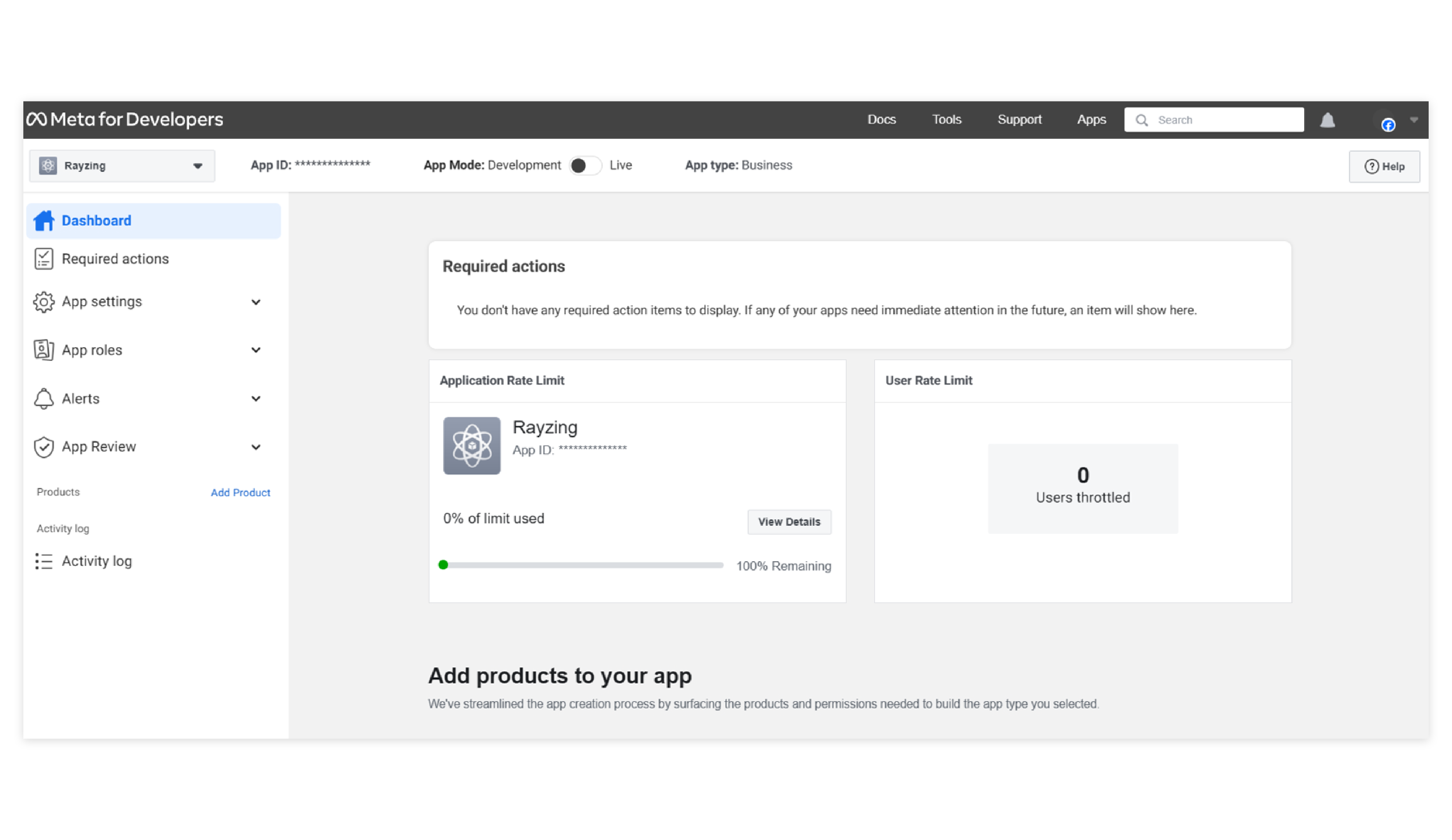Open the account menu arrow beside avatar
This screenshot has width=1452, height=840.
click(1413, 120)
